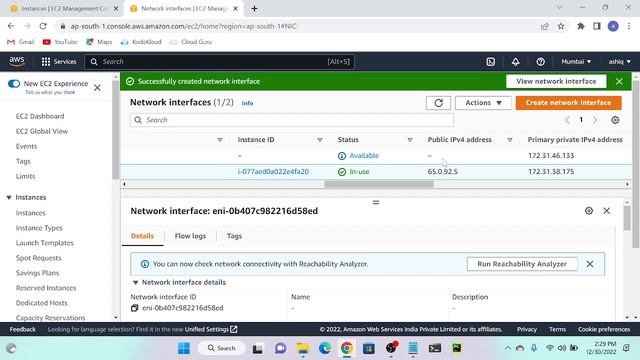Open Spot Requests in the sidebar
Screen dimensions: 640x360
38,258
